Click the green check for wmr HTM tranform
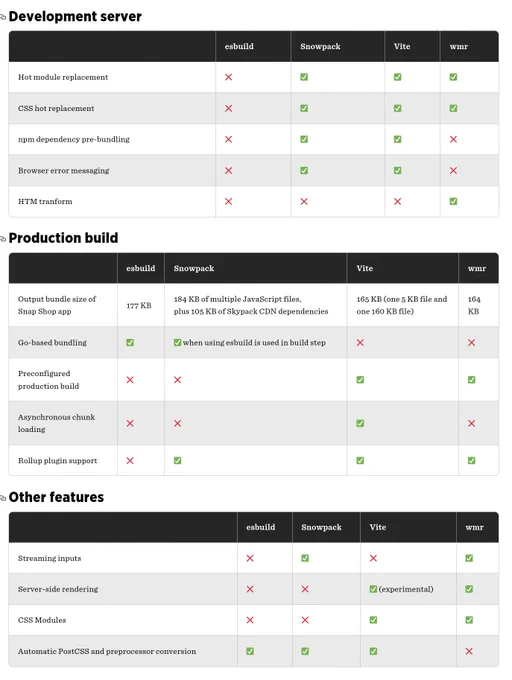Viewport: 512px width, 680px height. click(x=453, y=202)
